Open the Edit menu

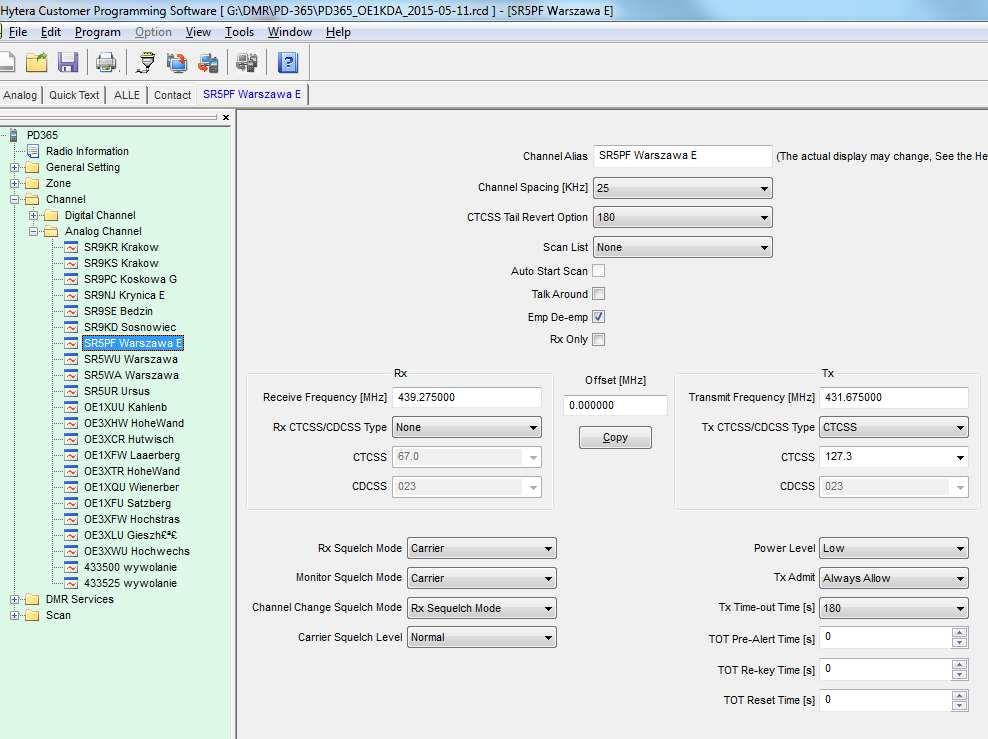[x=50, y=32]
